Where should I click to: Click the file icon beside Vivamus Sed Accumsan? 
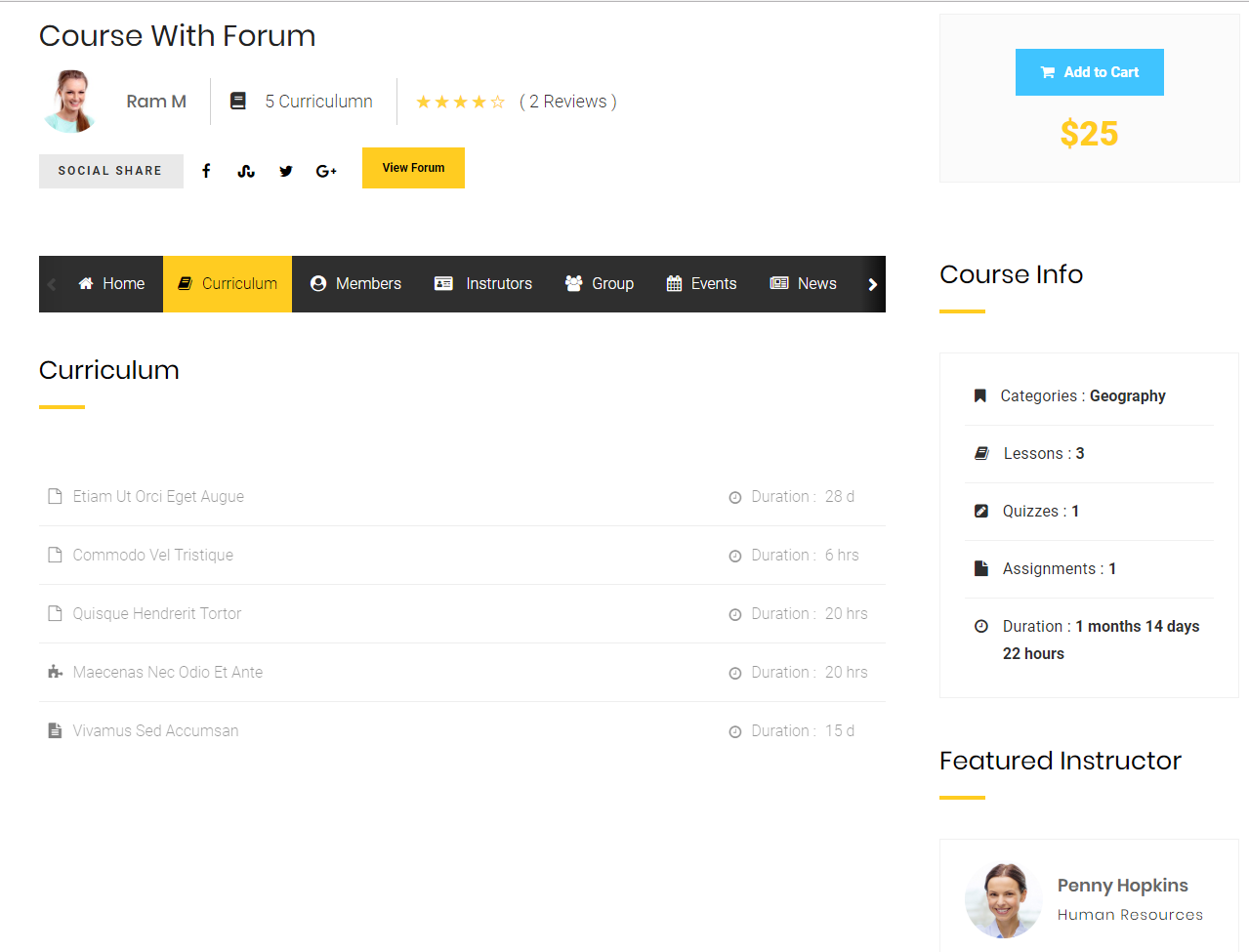pyautogui.click(x=55, y=730)
